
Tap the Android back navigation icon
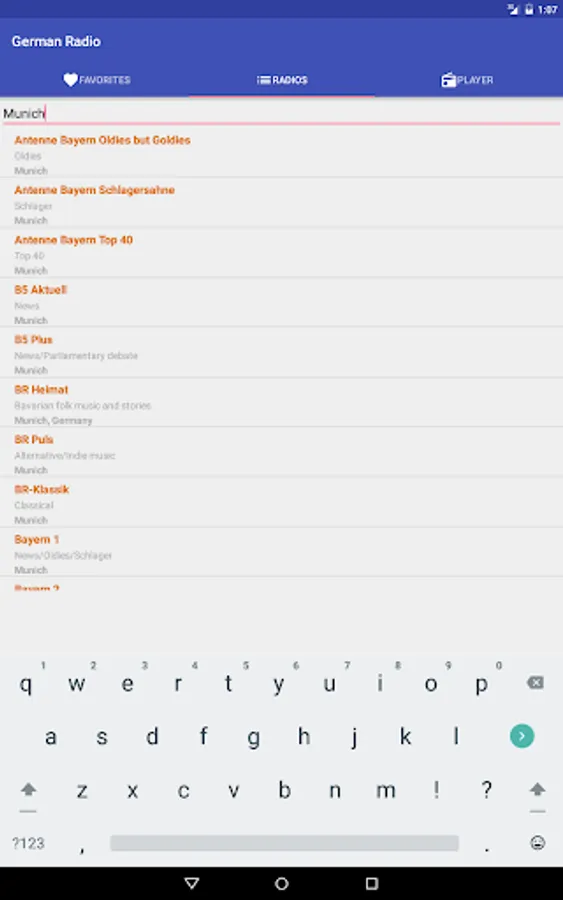click(192, 883)
